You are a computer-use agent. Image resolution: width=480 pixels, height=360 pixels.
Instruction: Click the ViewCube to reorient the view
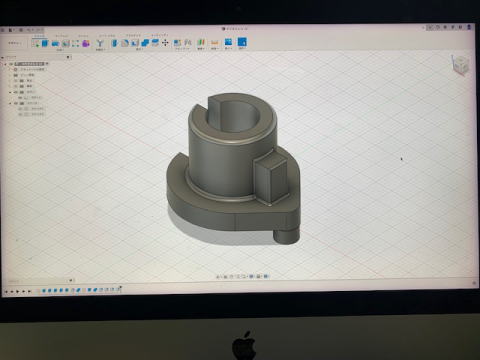pyautogui.click(x=461, y=64)
